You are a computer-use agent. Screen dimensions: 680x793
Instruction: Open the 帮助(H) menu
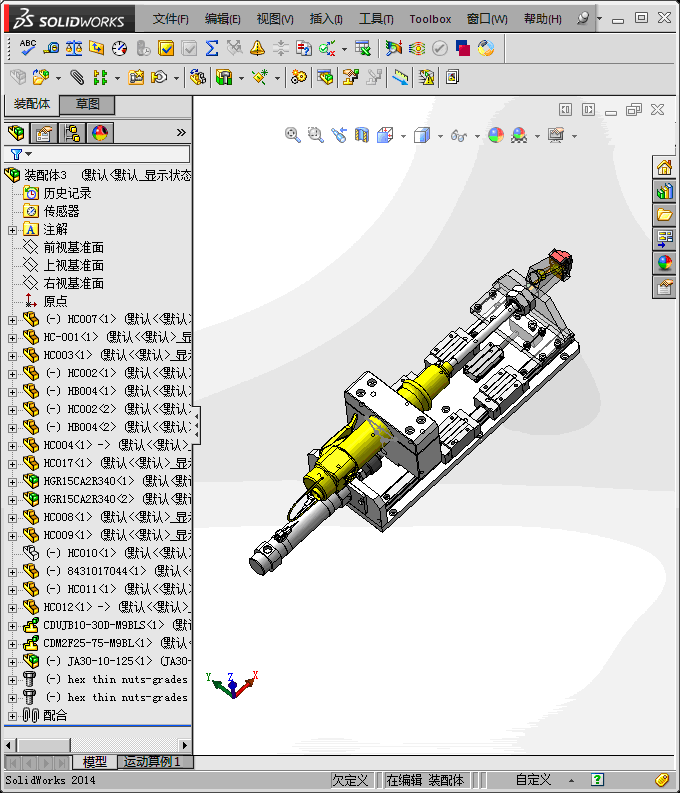coord(542,19)
